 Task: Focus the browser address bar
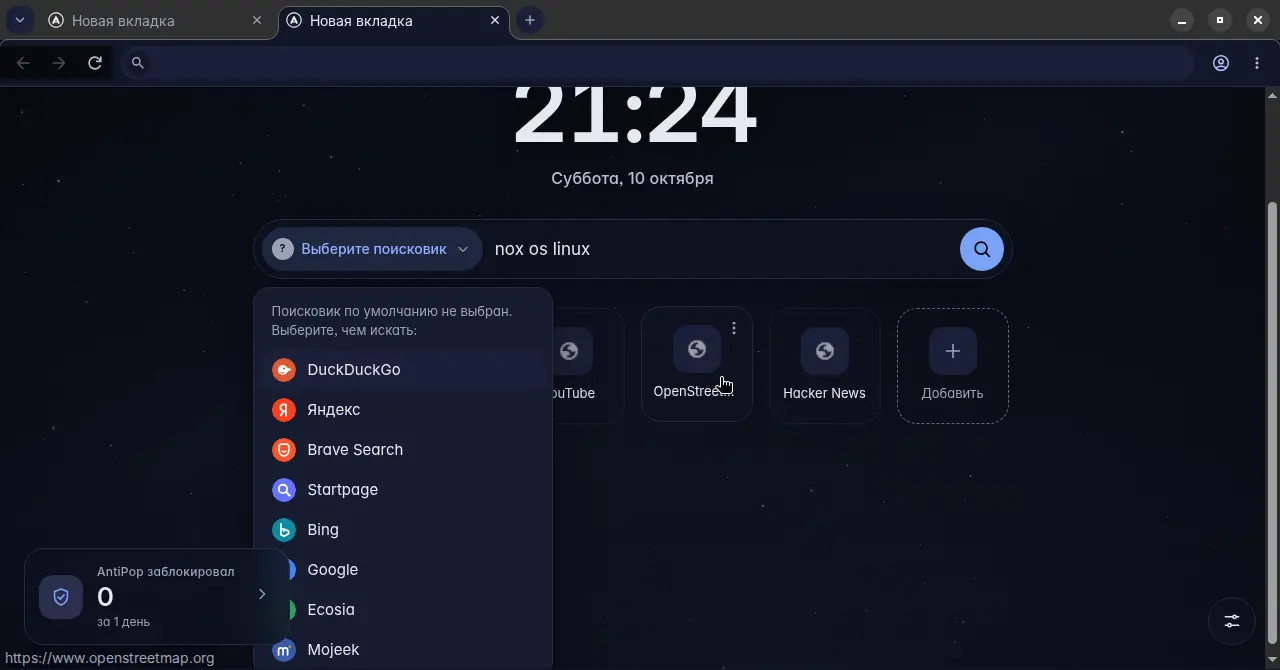[660, 63]
